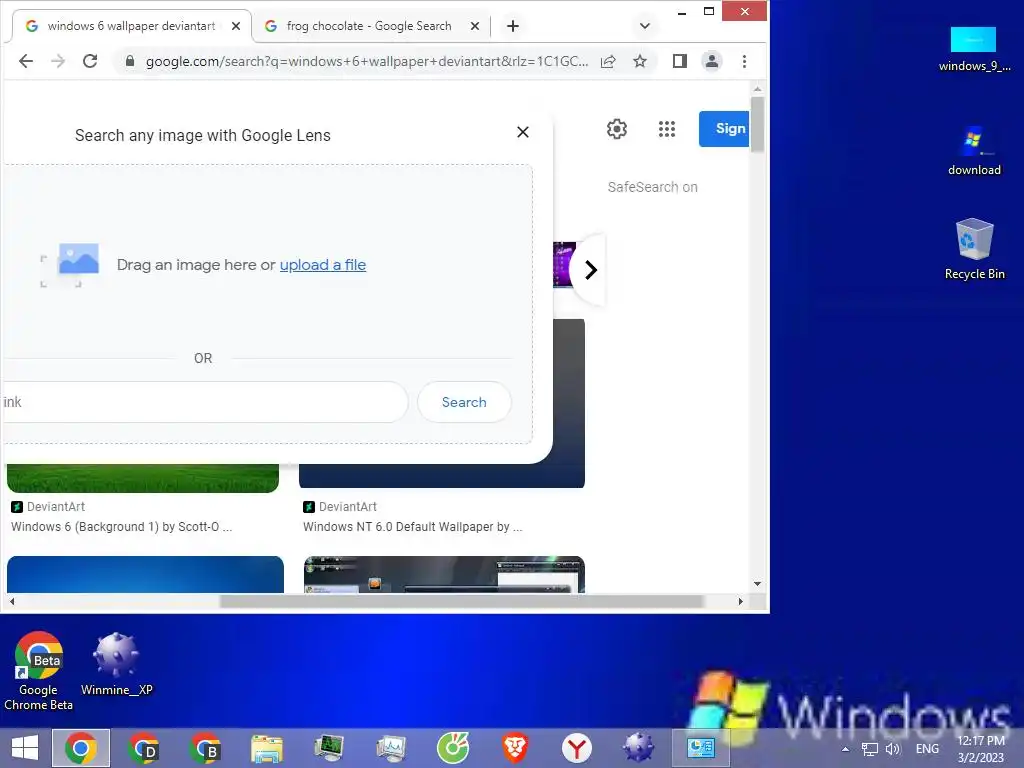Screen dimensions: 1024x768
Task: Click SafeSearch on label
Action: 652,187
